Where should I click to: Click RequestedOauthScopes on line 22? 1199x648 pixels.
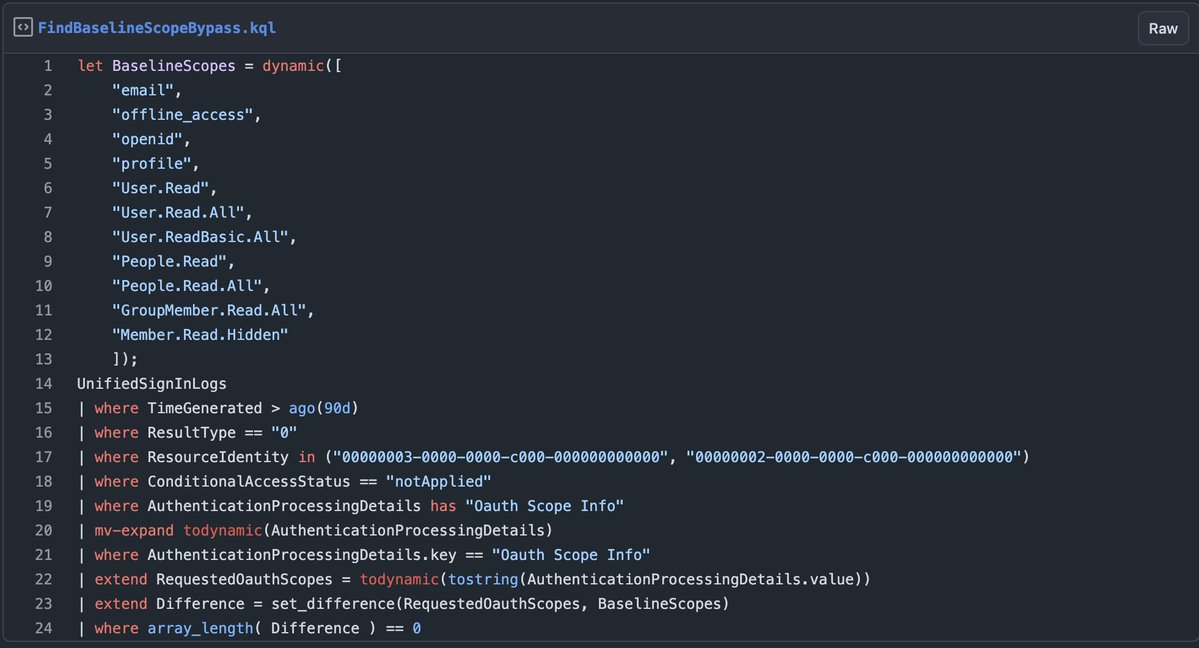tap(245, 580)
